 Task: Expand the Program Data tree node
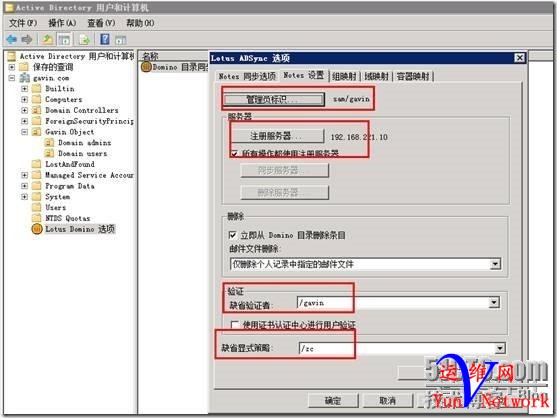24,186
